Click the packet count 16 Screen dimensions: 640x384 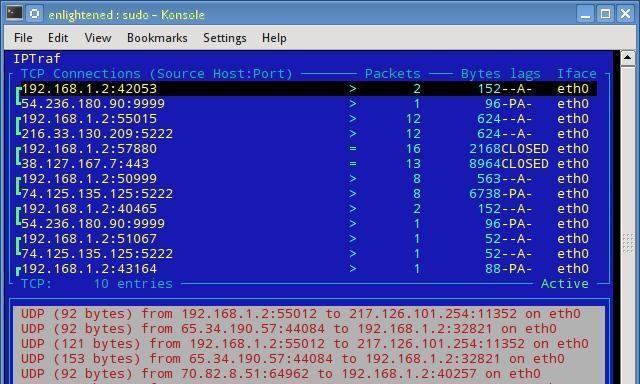(x=413, y=149)
